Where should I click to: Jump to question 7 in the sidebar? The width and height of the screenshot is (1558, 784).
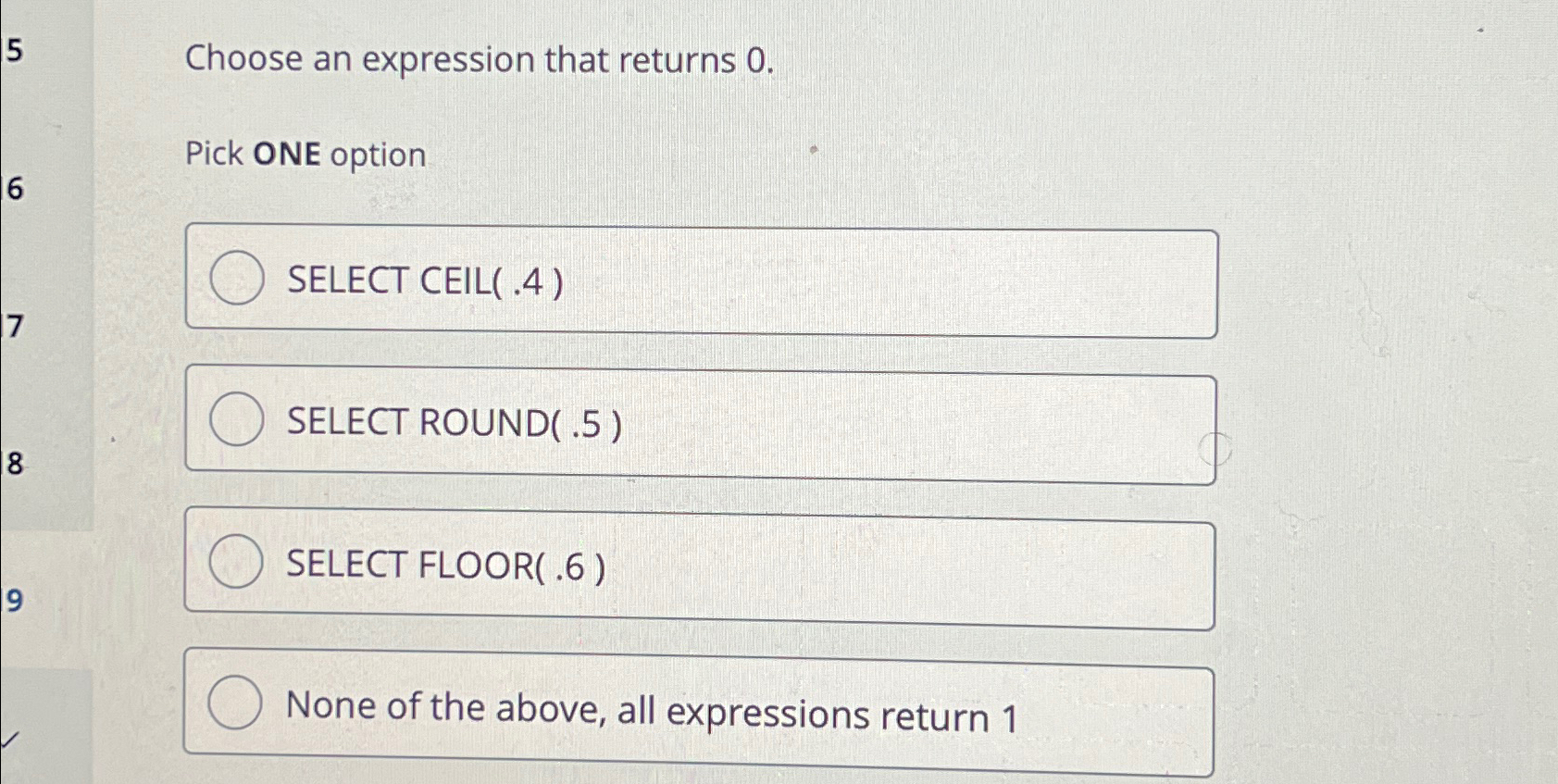[8, 326]
